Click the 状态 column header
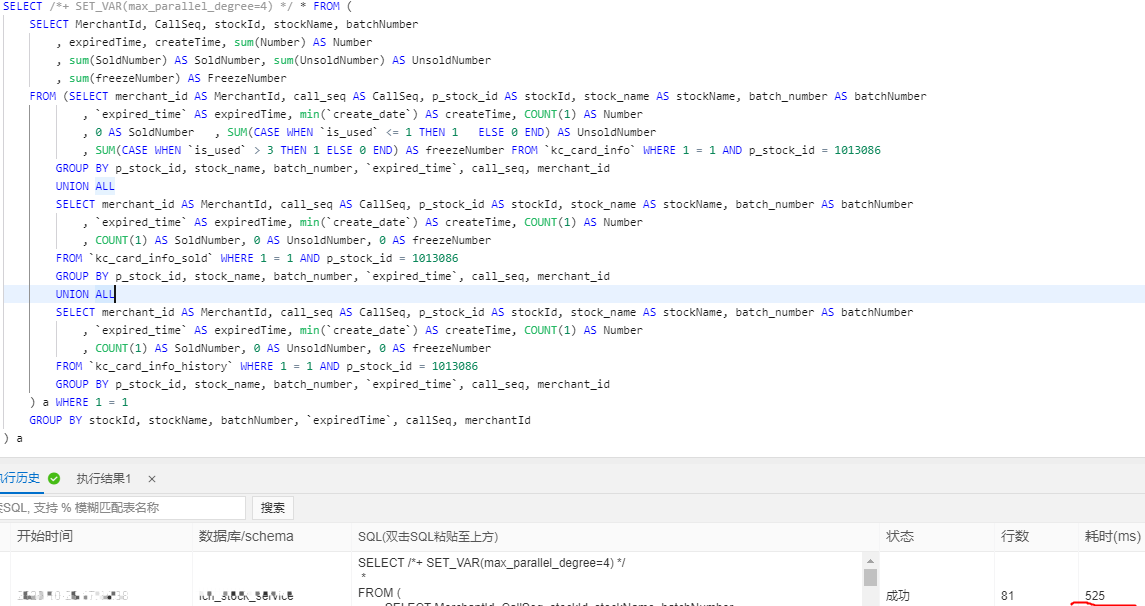Viewport: 1145px width, 606px height. click(x=898, y=536)
